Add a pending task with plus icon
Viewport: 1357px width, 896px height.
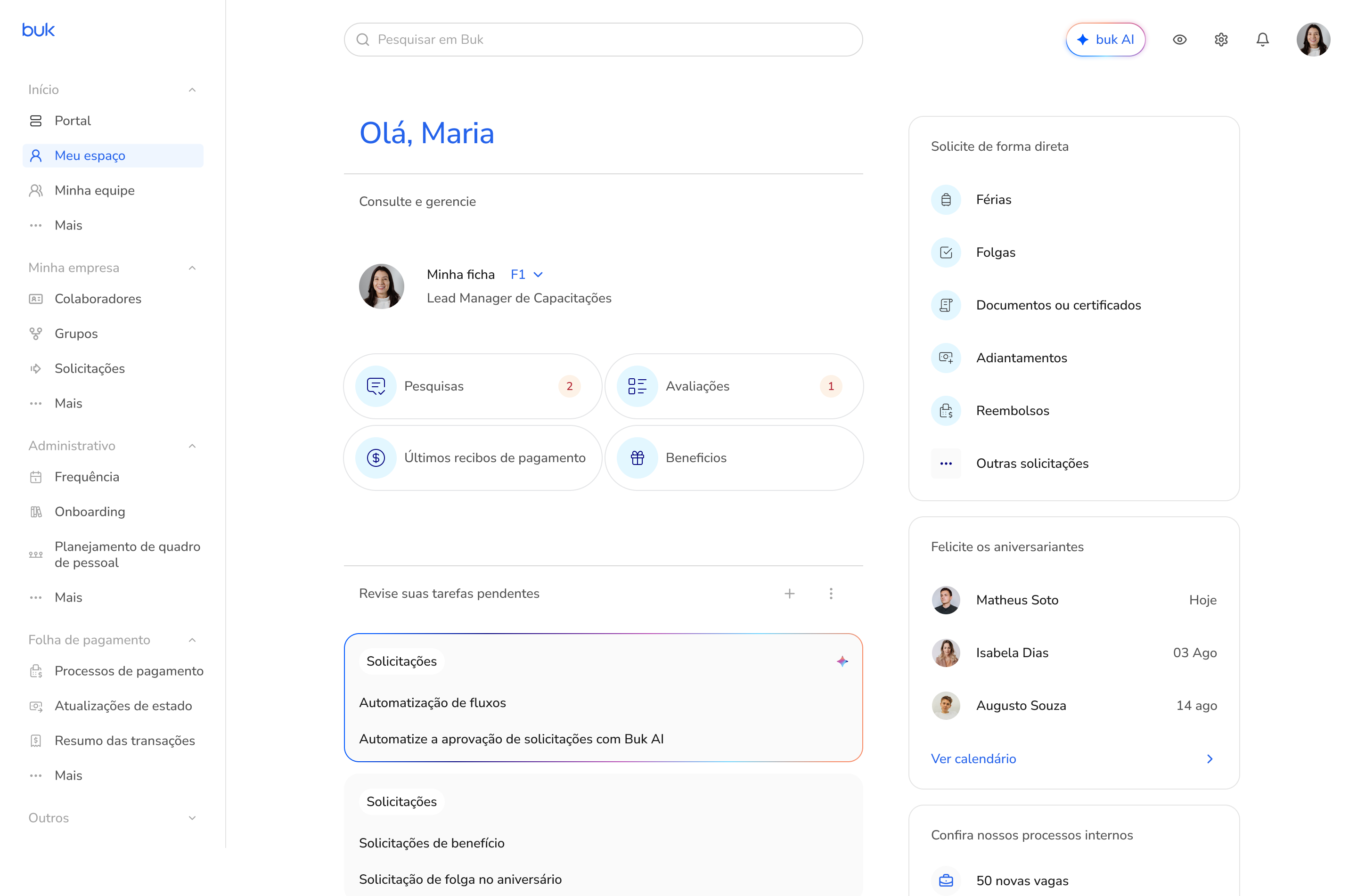[x=789, y=594]
